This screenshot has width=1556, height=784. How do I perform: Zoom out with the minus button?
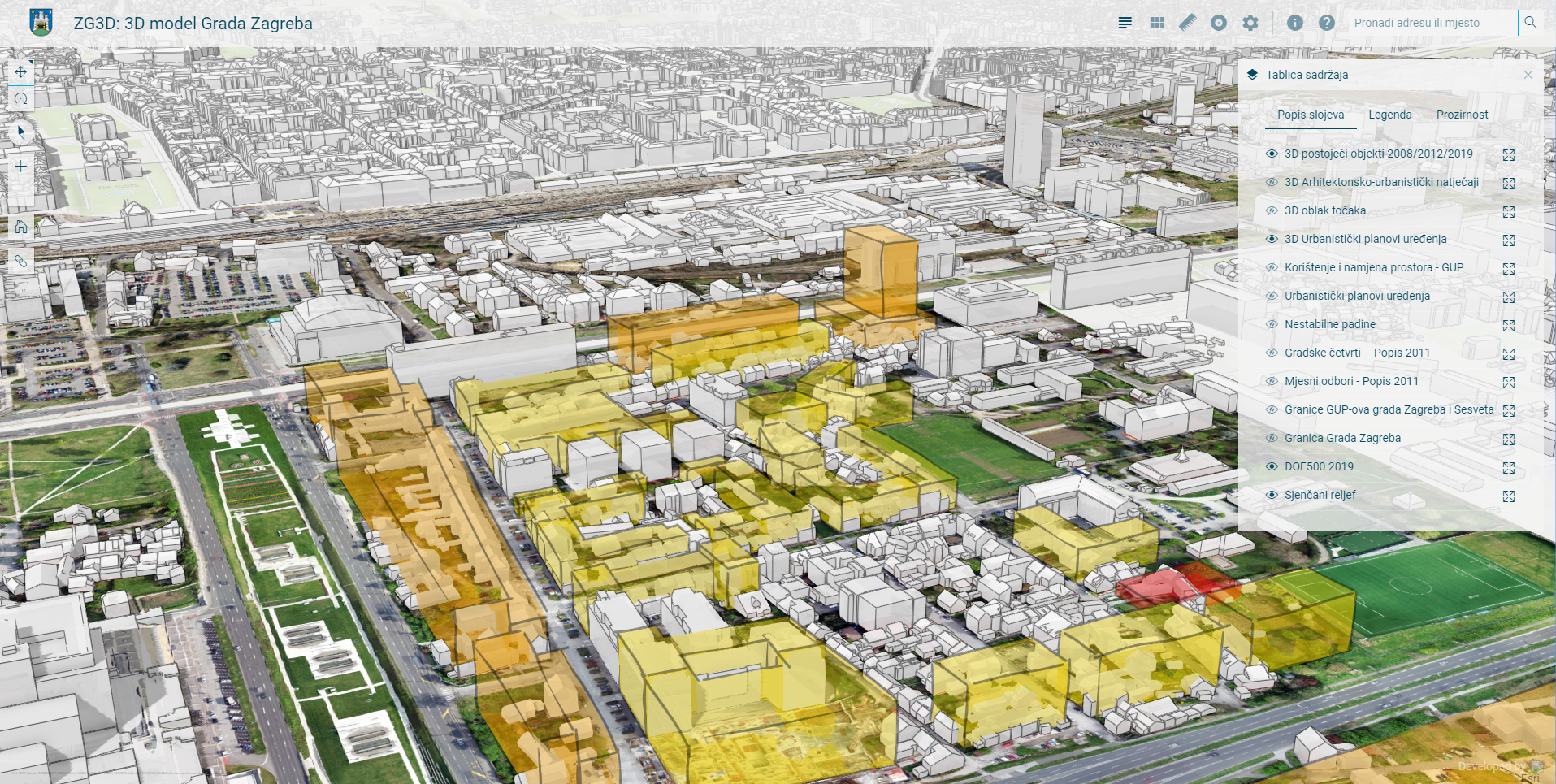tap(21, 193)
